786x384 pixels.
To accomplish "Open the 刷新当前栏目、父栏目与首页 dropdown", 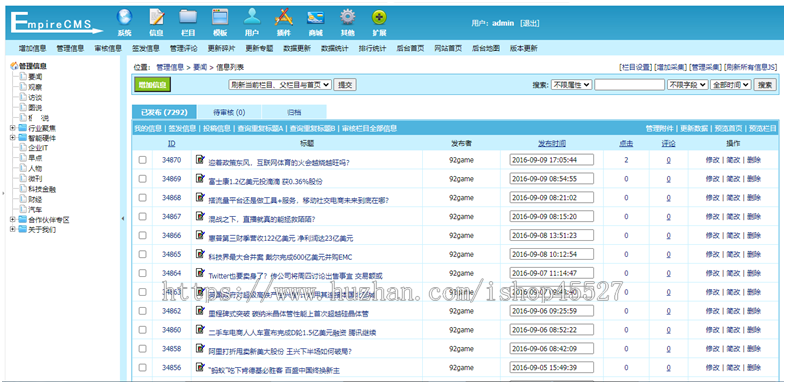I will click(x=280, y=85).
